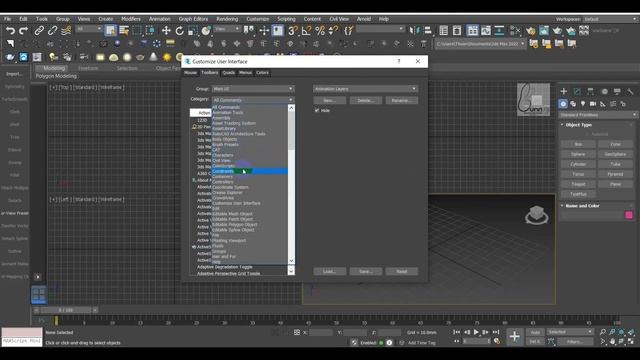Toggle the Angle Snap button
Screen dimensions: 640x360
pyautogui.click(x=307, y=31)
